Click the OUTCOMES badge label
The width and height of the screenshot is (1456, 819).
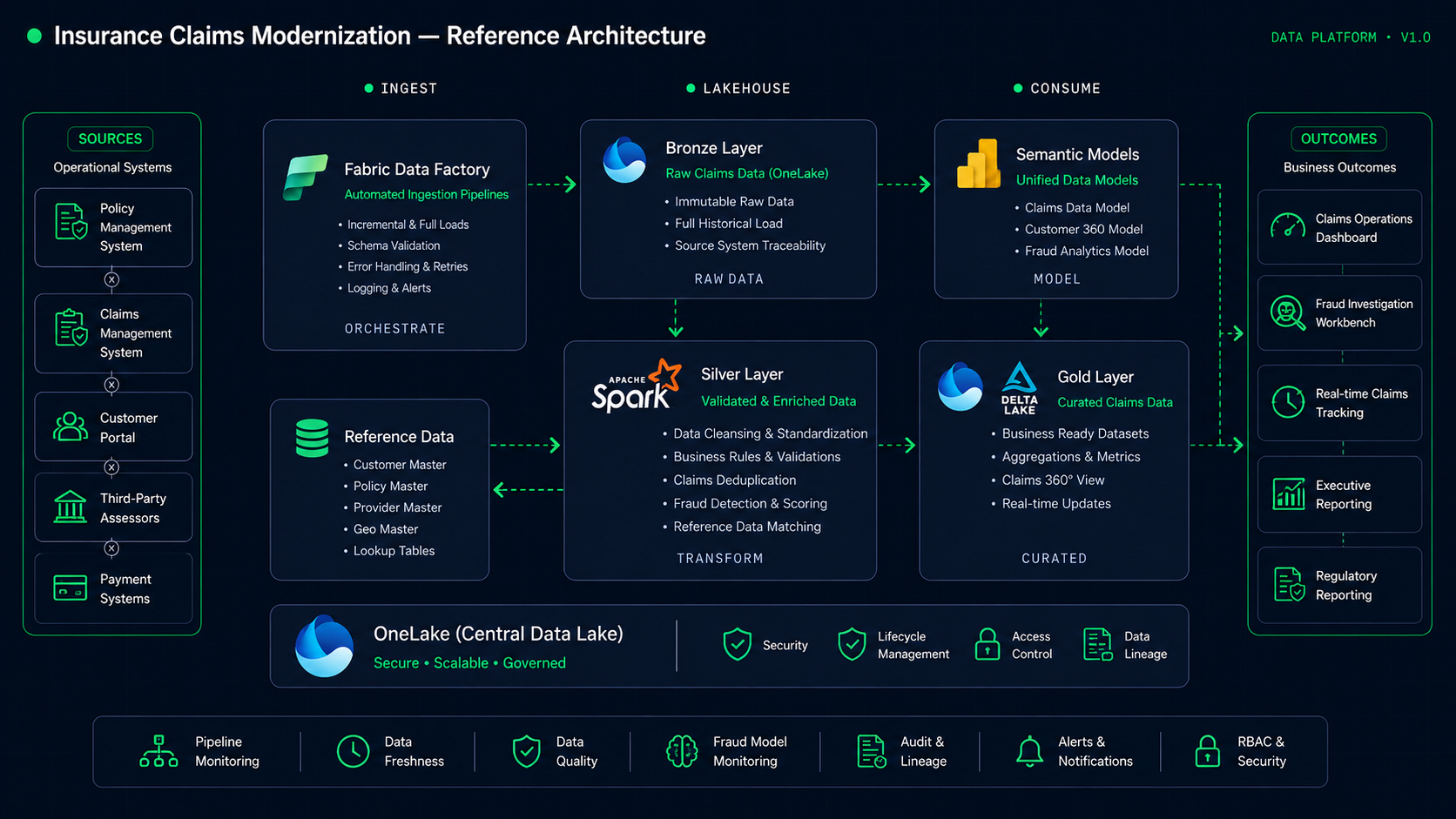click(x=1338, y=138)
